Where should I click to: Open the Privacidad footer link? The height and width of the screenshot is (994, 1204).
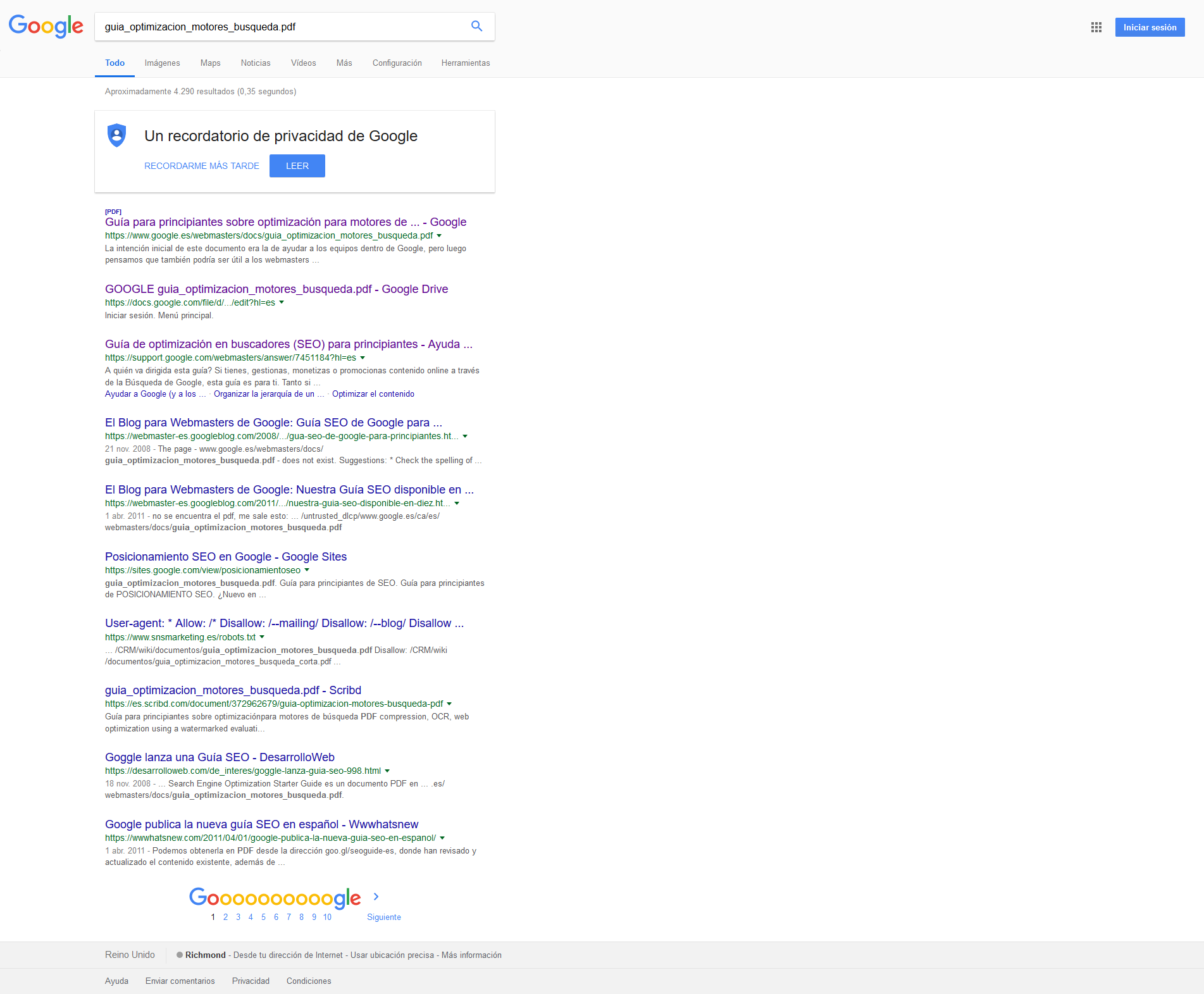[251, 981]
